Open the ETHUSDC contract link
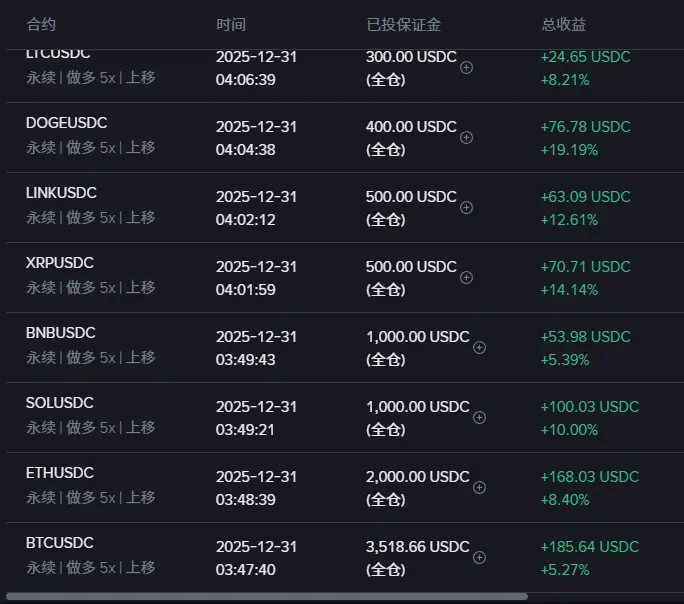Viewport: 684px width, 604px height. (x=60, y=473)
